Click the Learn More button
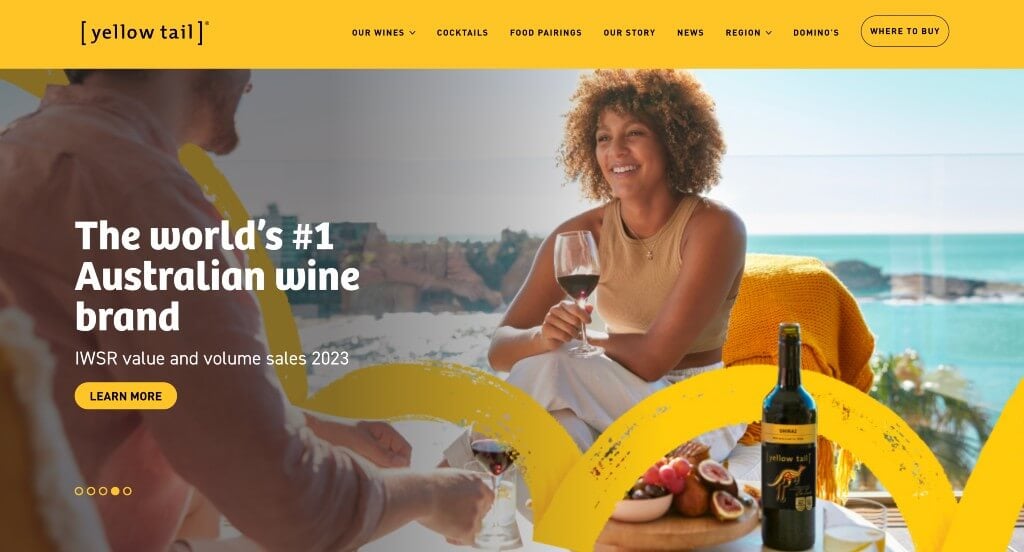The width and height of the screenshot is (1024, 552). pyautogui.click(x=125, y=396)
